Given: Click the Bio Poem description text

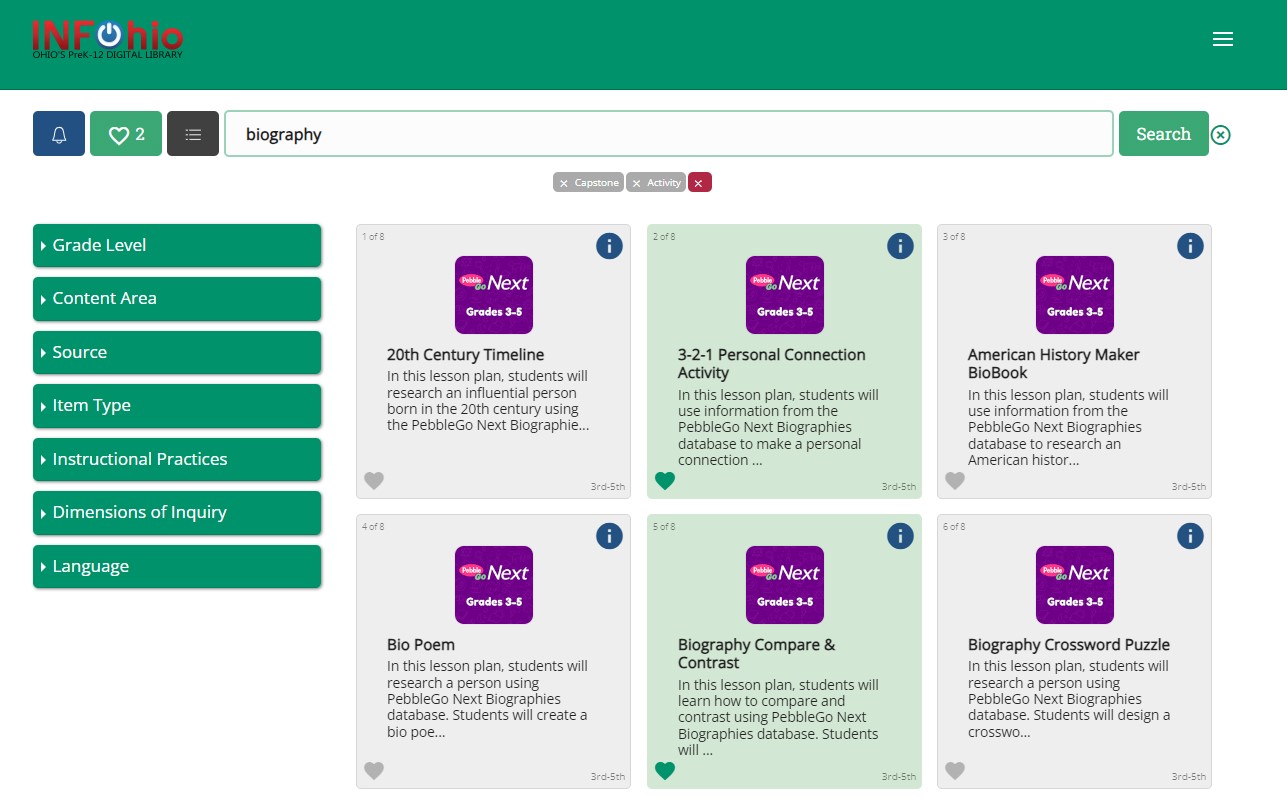Looking at the screenshot, I should tap(488, 699).
